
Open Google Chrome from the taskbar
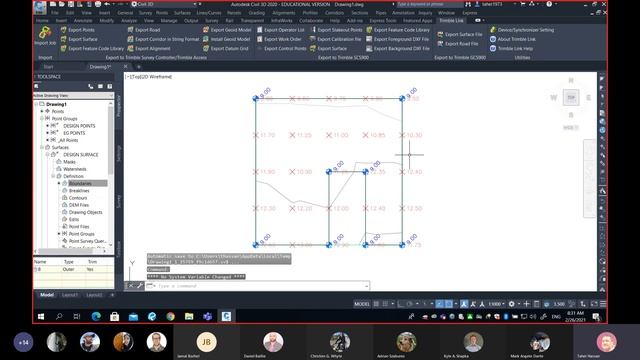pyautogui.click(x=171, y=316)
